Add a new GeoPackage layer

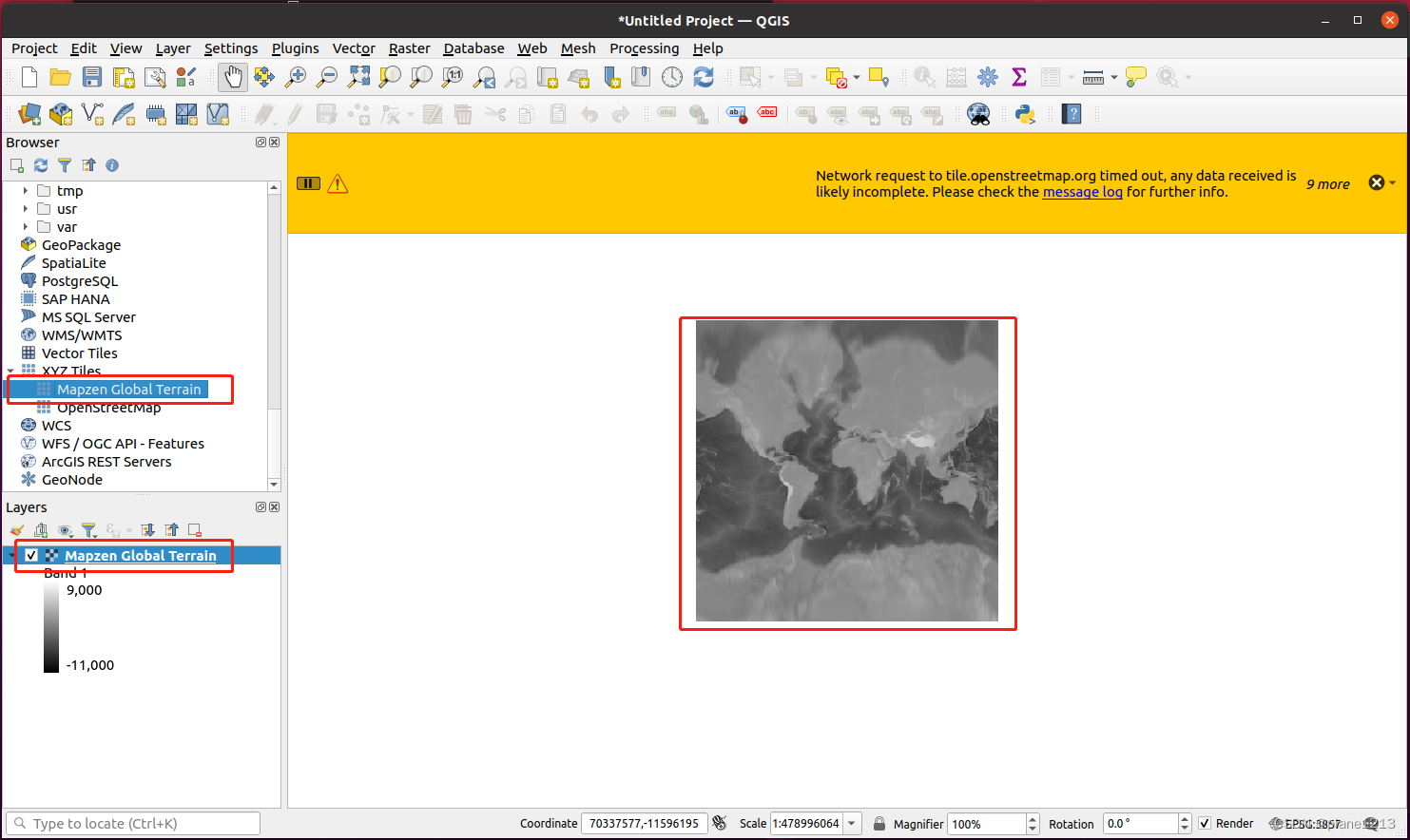tap(60, 113)
